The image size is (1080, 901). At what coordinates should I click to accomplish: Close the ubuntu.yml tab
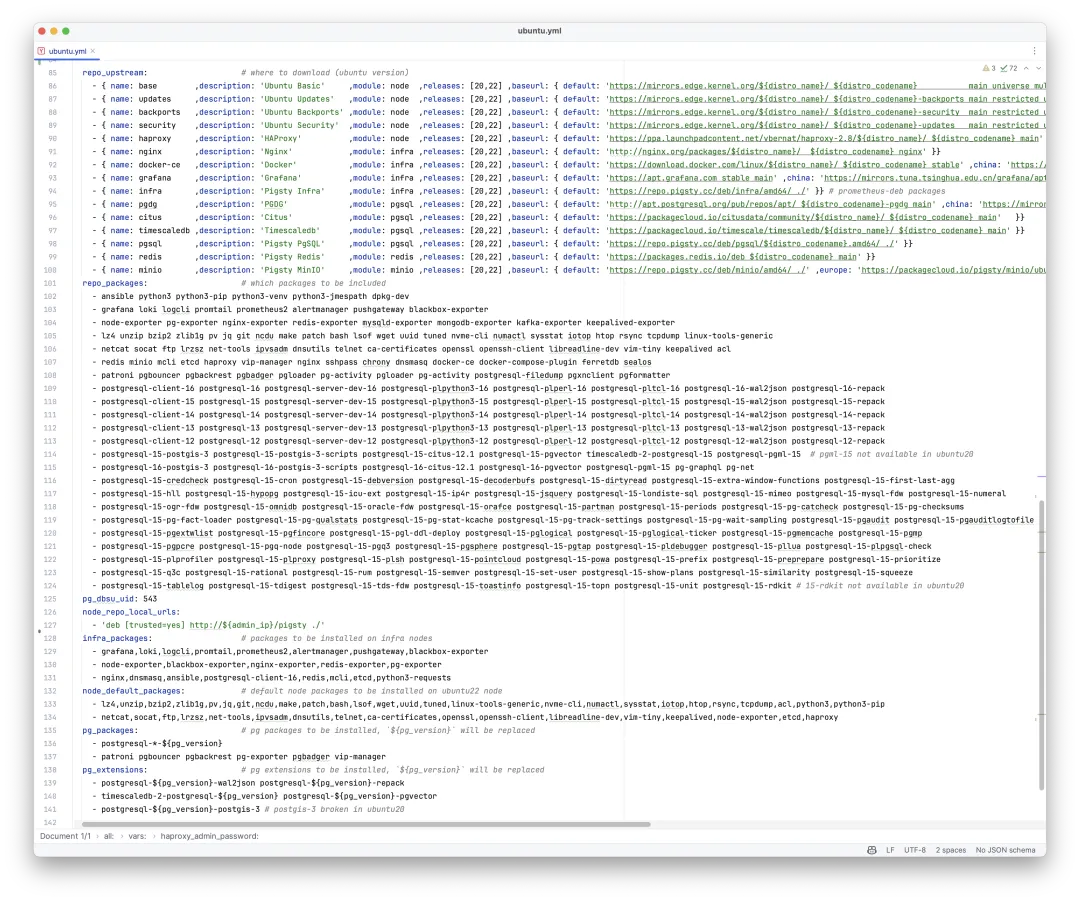point(92,51)
